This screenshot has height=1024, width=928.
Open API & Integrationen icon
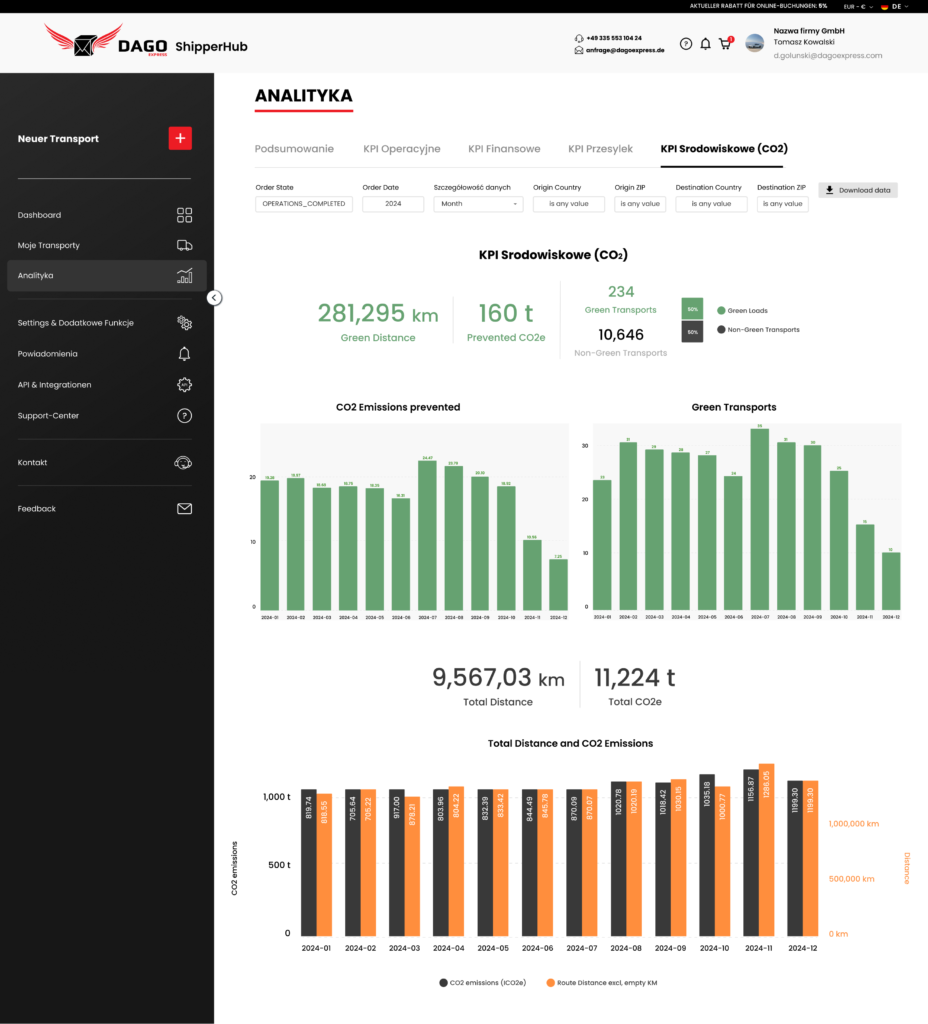click(184, 385)
